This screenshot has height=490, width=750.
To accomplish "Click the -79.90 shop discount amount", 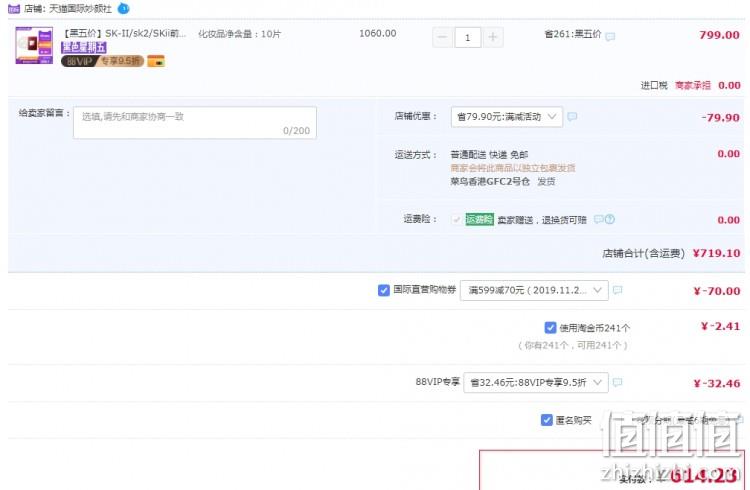I will (720, 118).
